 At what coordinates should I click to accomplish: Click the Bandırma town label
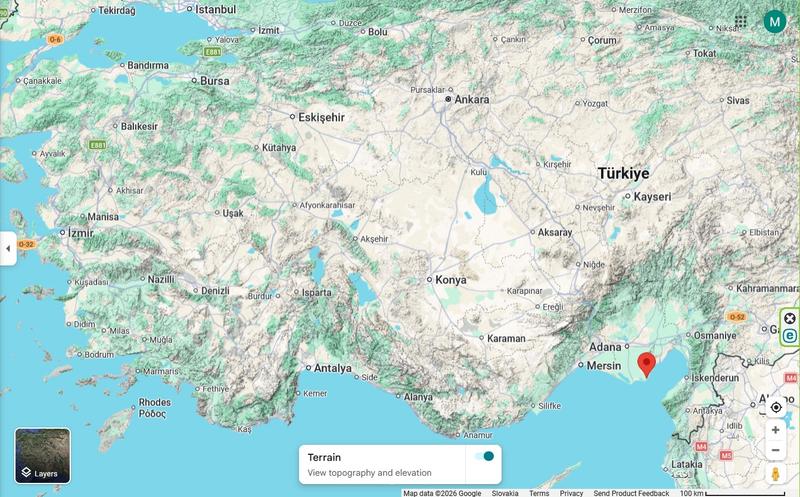coord(147,65)
